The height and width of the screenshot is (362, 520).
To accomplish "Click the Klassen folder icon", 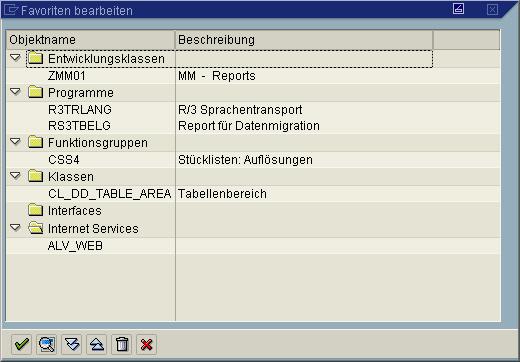I will tap(36, 176).
